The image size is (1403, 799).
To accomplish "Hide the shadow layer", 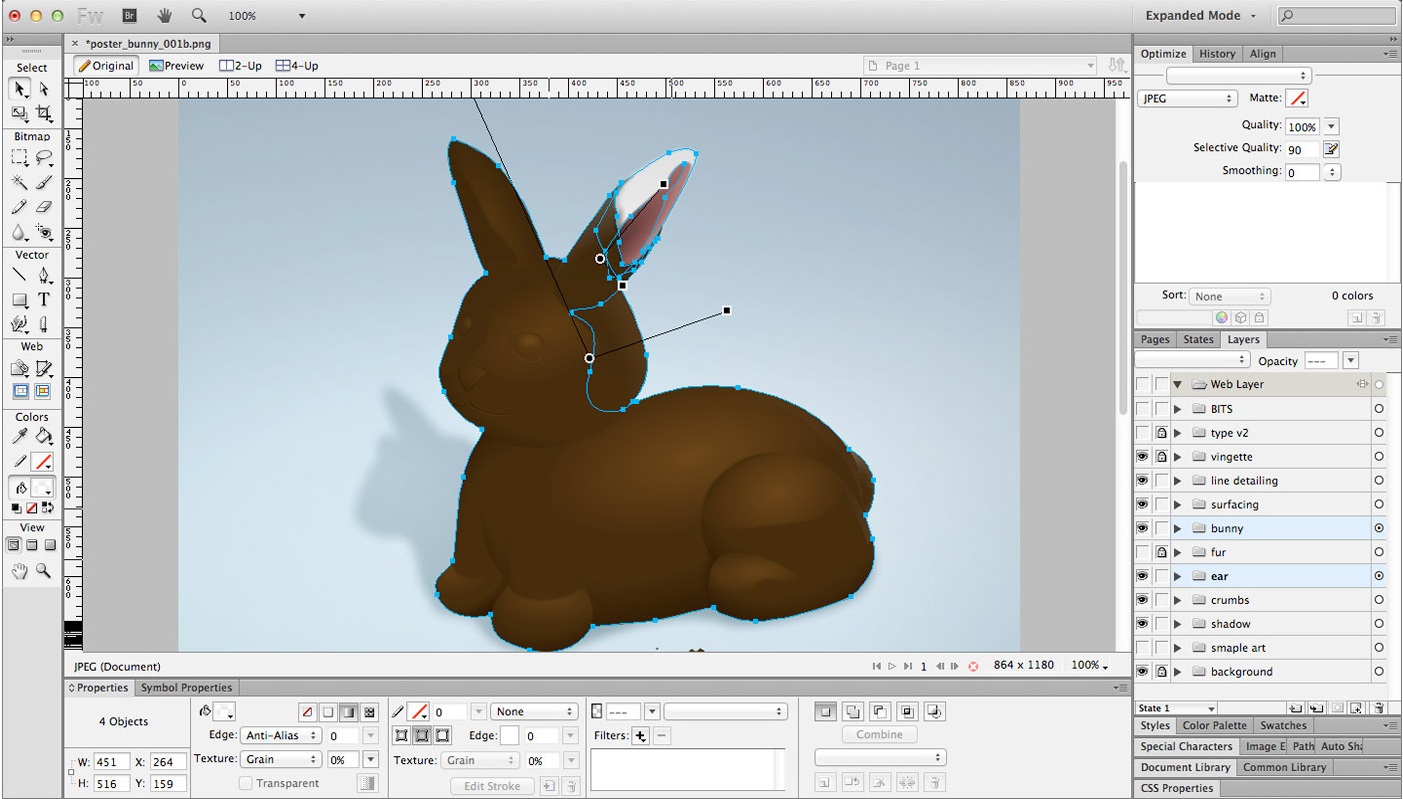I will coord(1142,624).
